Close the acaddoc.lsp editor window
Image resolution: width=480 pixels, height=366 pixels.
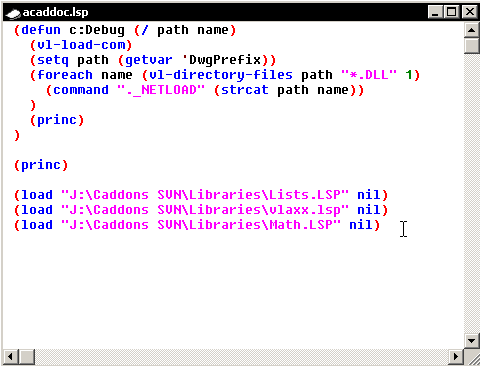[470, 12]
